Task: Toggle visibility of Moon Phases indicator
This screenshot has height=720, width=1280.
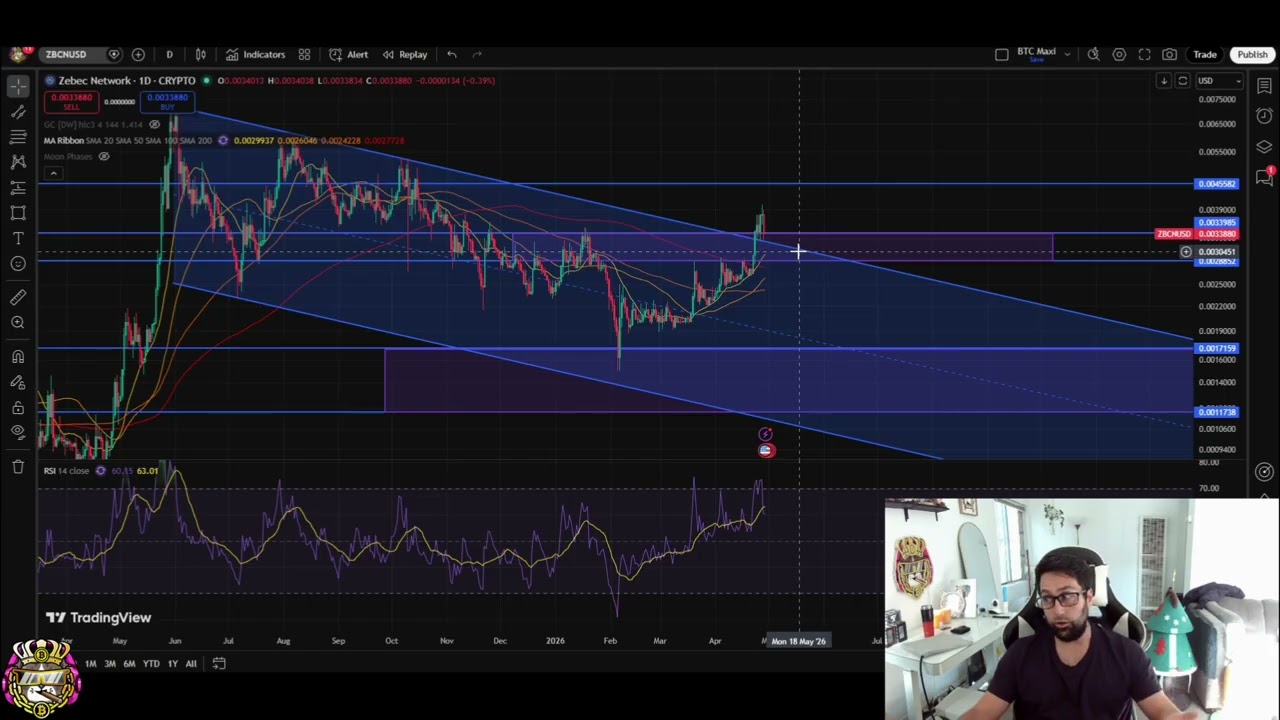Action: (103, 156)
